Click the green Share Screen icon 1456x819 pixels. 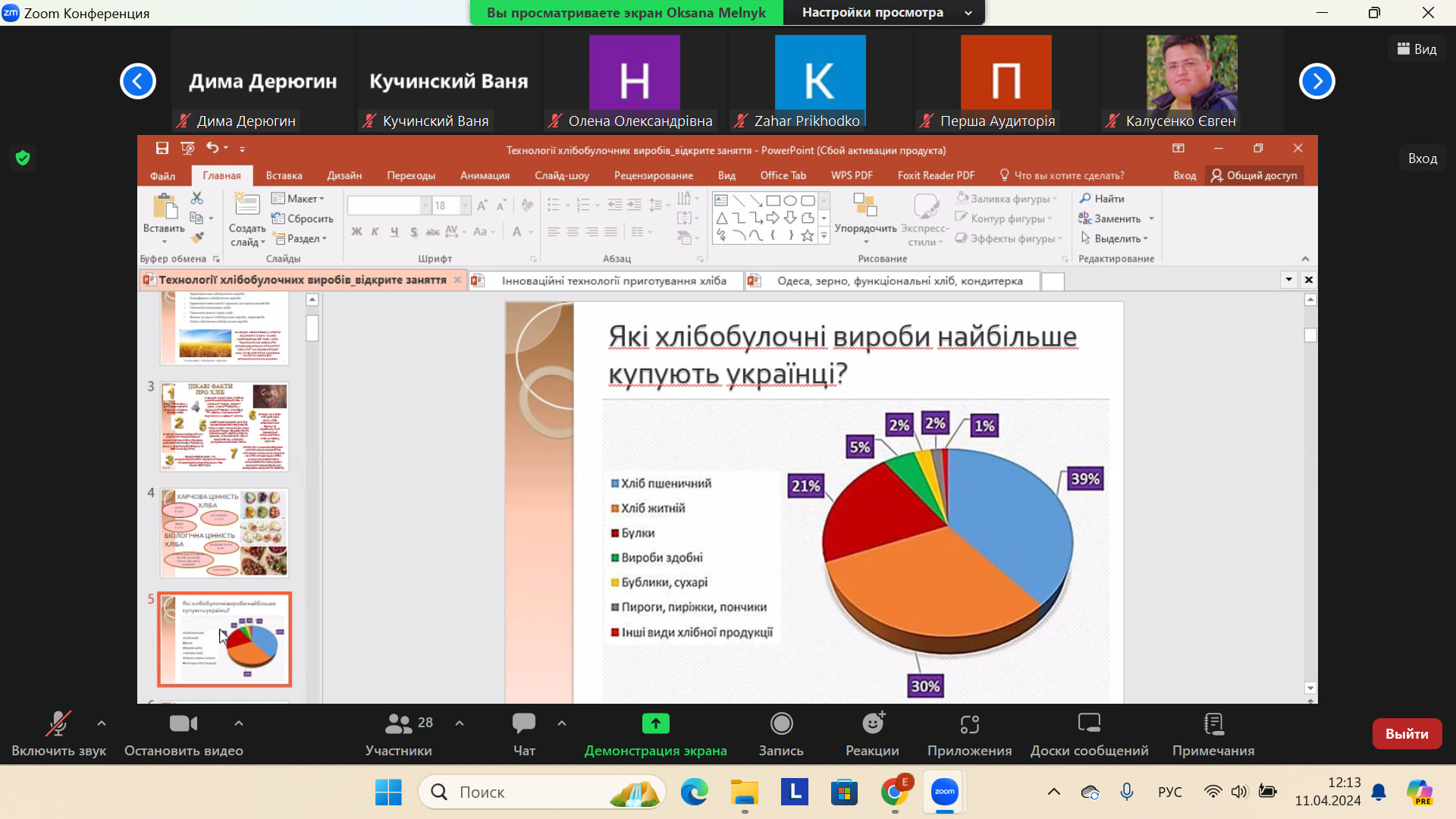[x=655, y=724]
